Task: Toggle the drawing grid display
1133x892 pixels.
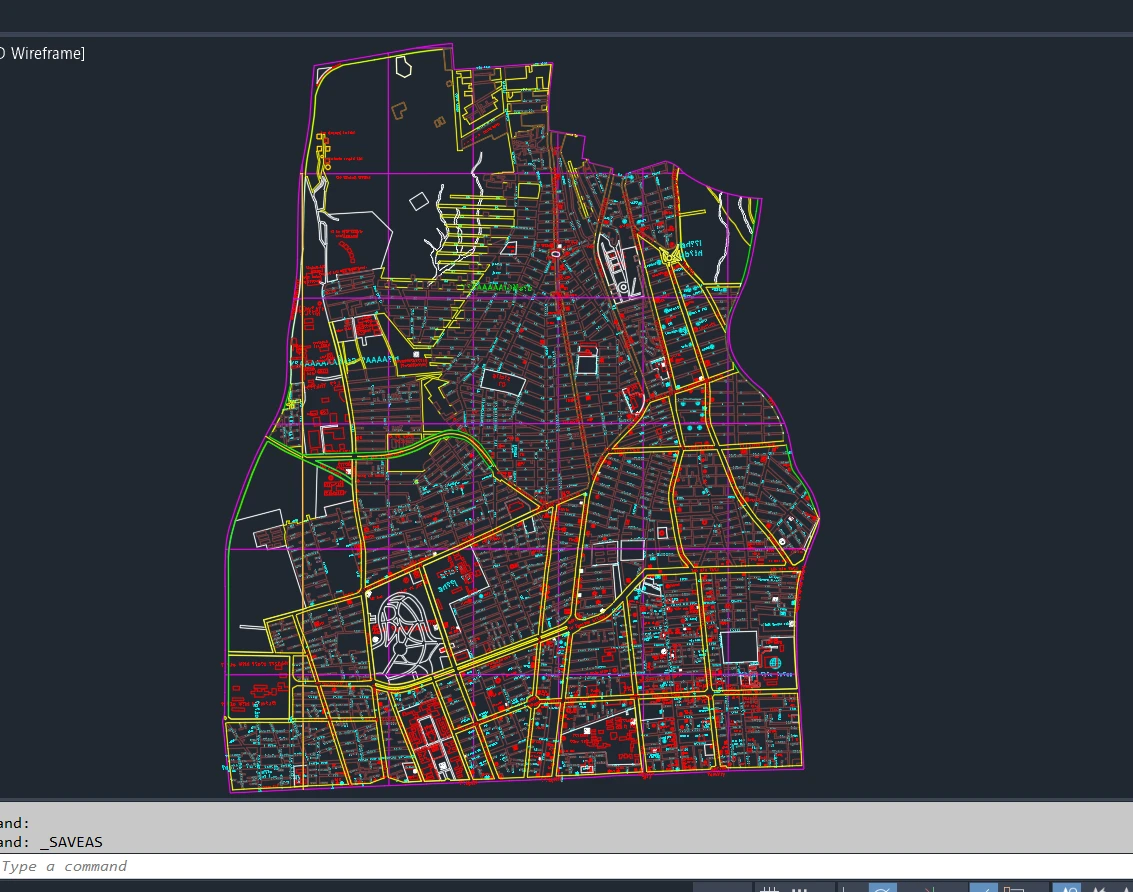Action: click(769, 888)
